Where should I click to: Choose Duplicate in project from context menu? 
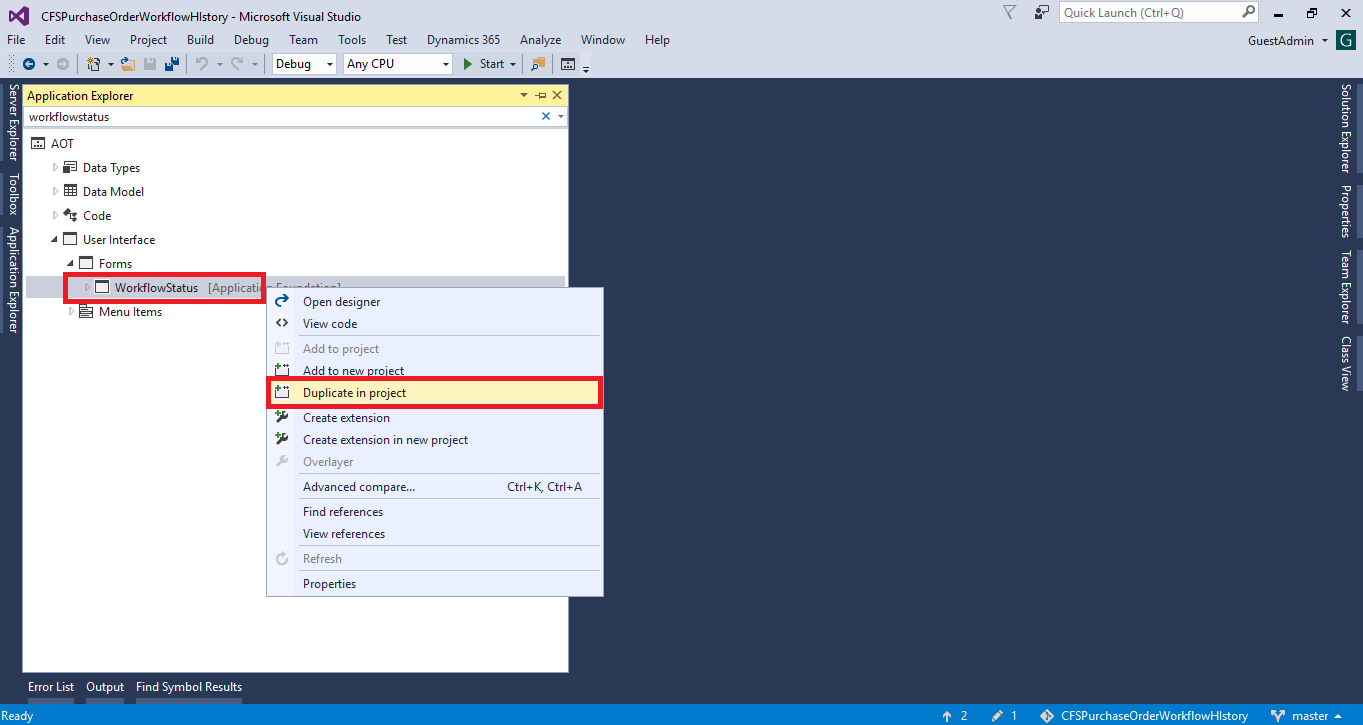click(435, 393)
